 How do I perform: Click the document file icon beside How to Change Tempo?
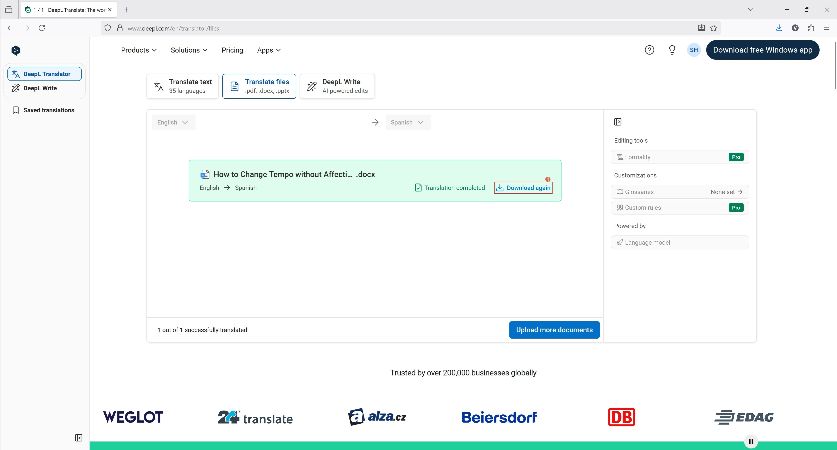coord(204,175)
